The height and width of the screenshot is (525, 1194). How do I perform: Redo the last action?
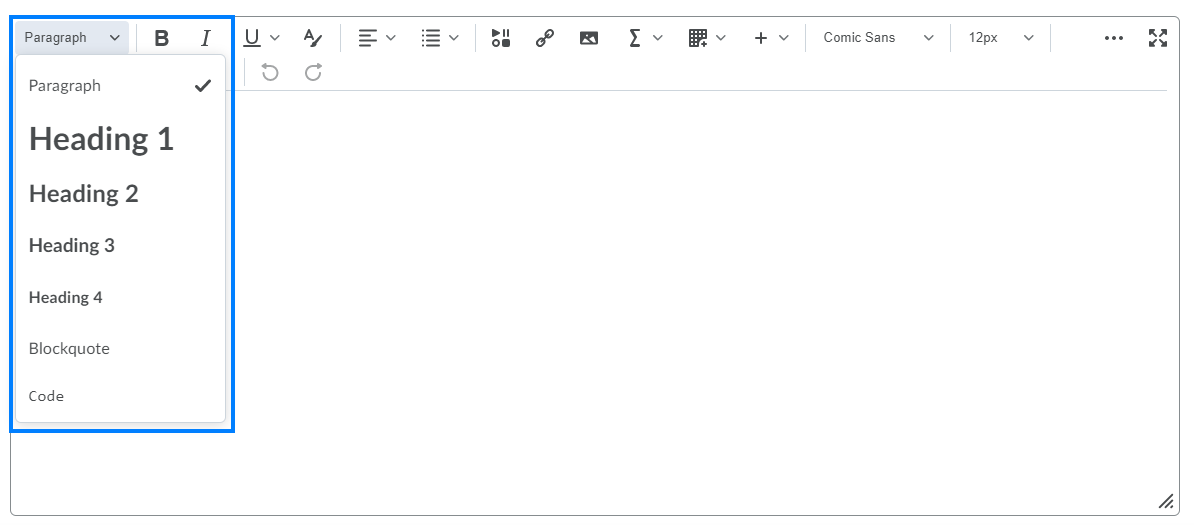(313, 72)
